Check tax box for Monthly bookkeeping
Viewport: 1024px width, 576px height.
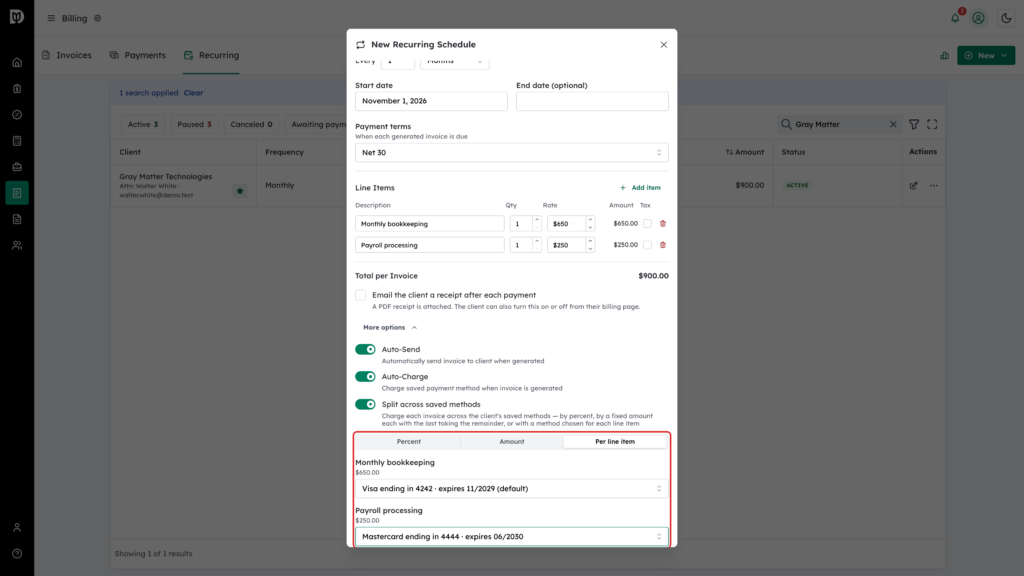(647, 223)
